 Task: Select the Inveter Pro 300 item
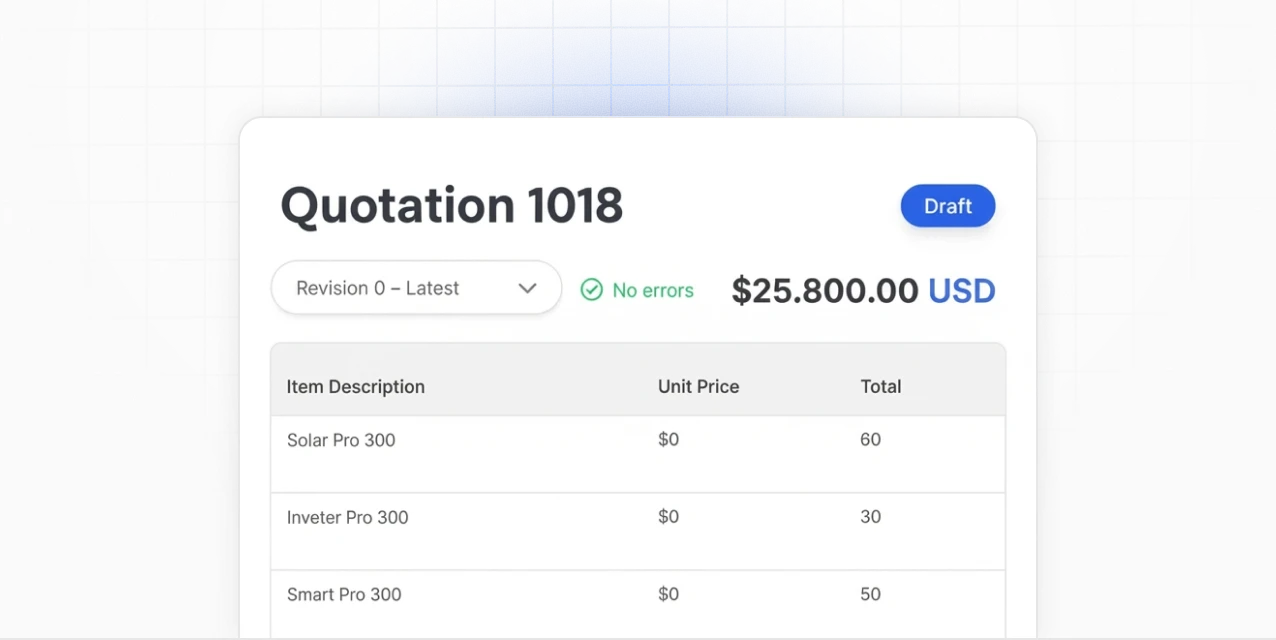click(347, 517)
